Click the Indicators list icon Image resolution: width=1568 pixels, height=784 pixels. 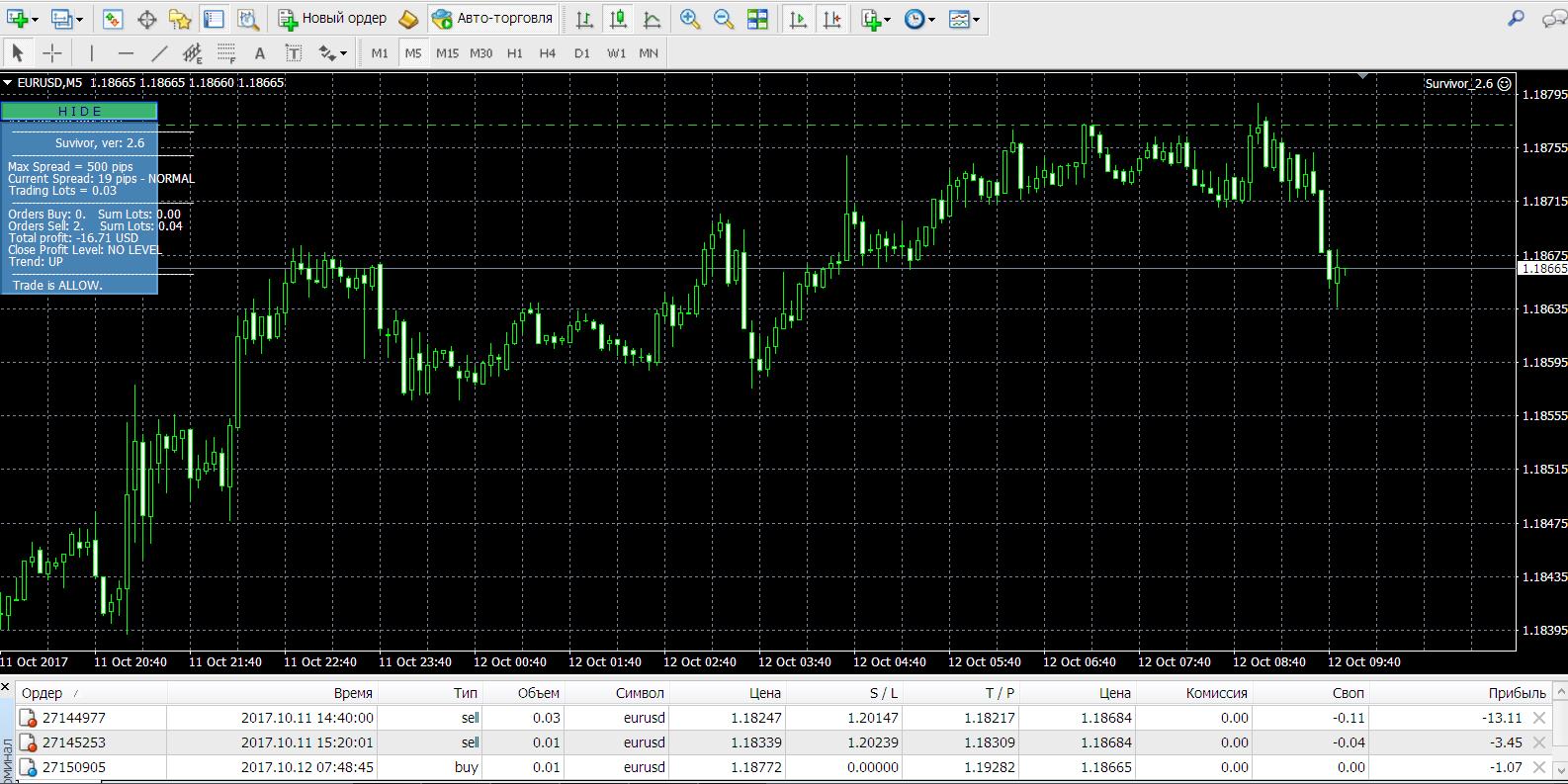pyautogui.click(x=870, y=18)
